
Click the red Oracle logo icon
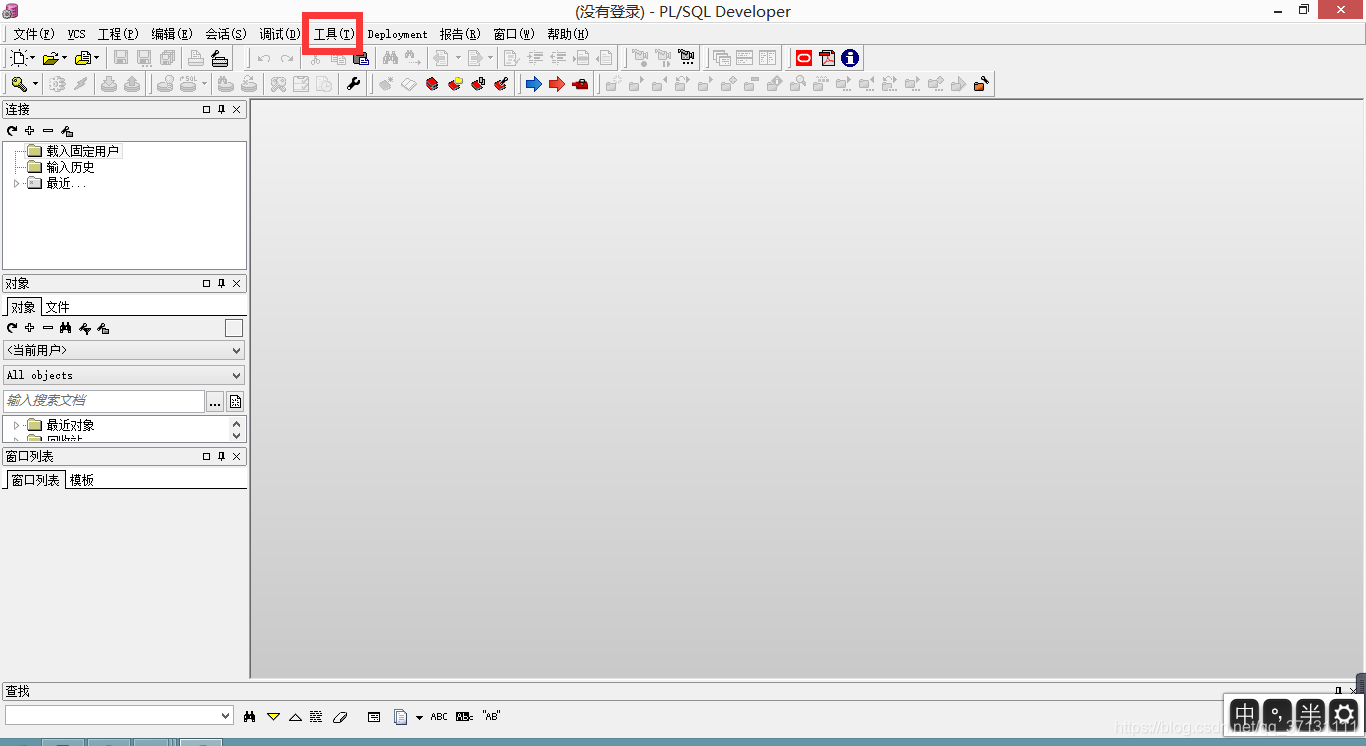click(804, 58)
